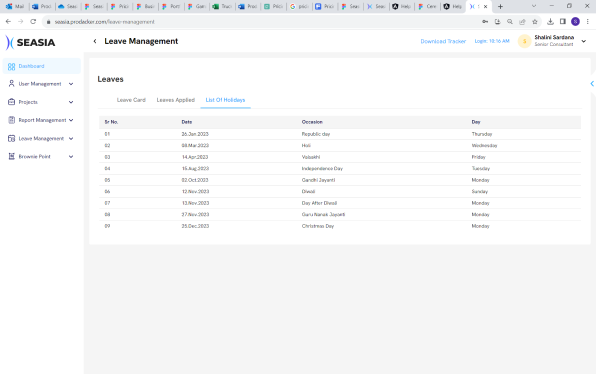Click 26 Jan 2023 date cell
This screenshot has height=374, width=596.
tap(195, 134)
